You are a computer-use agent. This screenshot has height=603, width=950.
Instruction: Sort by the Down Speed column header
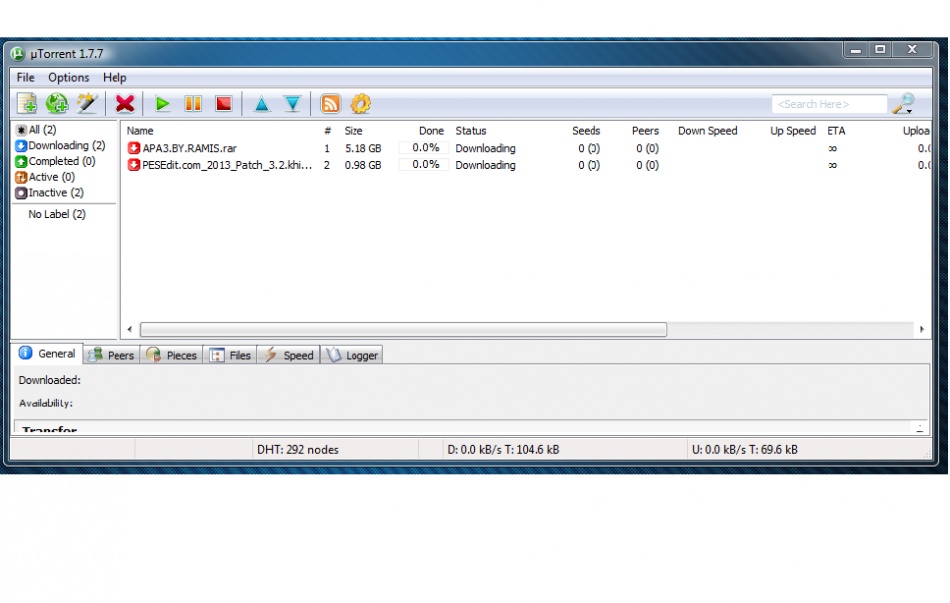coord(708,131)
